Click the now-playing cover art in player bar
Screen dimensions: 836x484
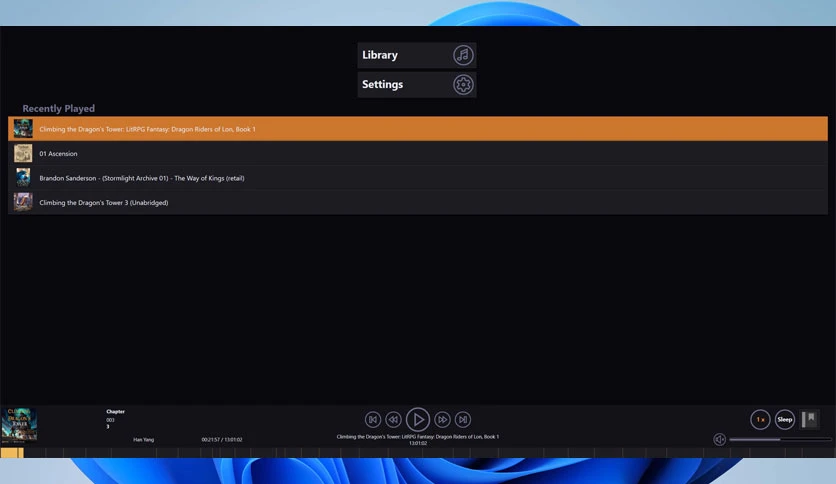[19, 425]
